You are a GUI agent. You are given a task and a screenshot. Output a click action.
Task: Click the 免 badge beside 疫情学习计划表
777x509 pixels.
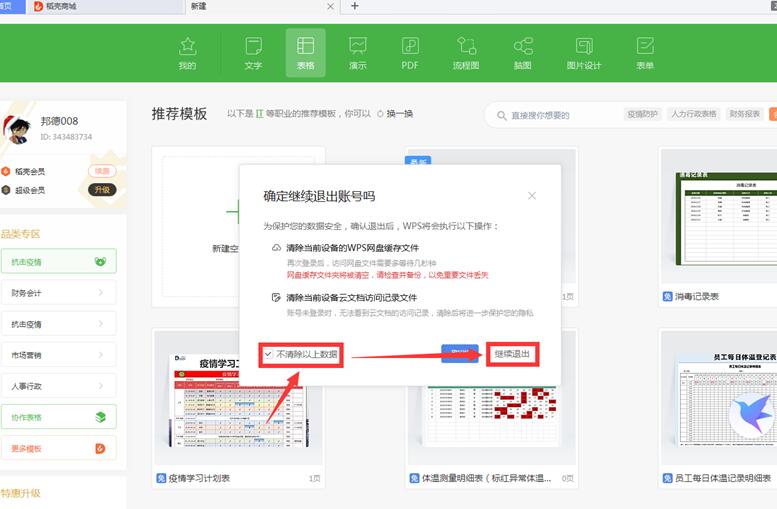[161, 478]
